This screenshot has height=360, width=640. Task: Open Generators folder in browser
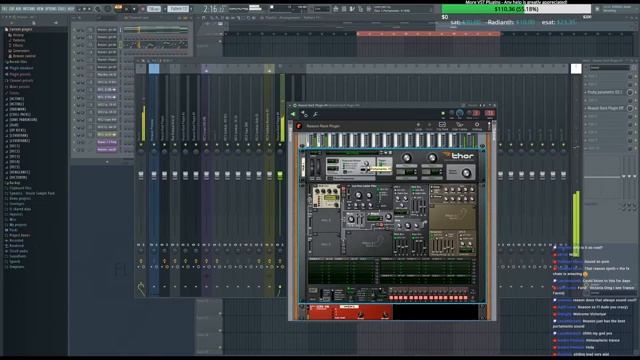click(x=21, y=51)
